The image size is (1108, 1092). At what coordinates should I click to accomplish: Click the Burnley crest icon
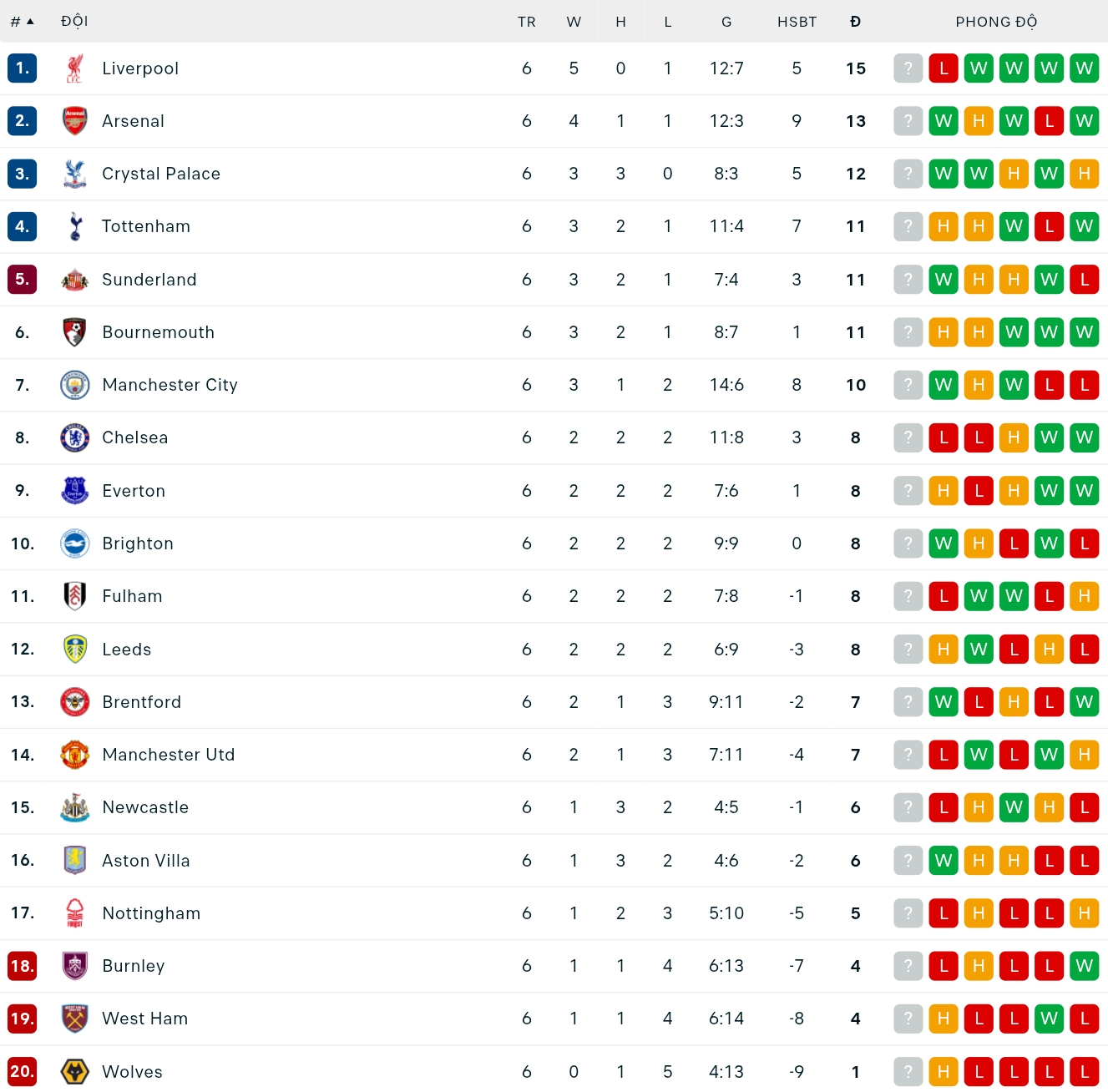[75, 966]
